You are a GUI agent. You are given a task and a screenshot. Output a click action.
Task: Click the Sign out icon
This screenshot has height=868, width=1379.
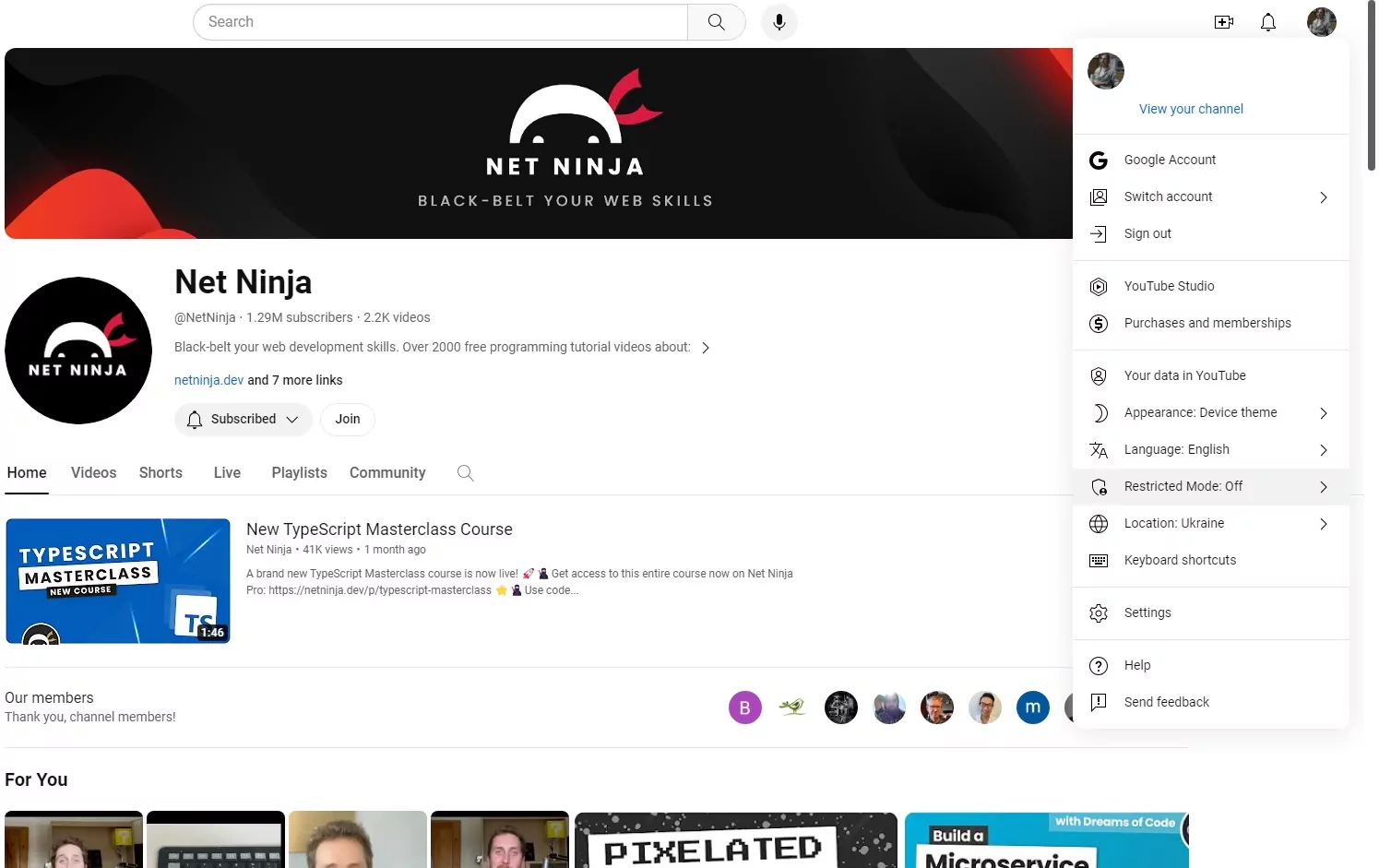(x=1099, y=234)
